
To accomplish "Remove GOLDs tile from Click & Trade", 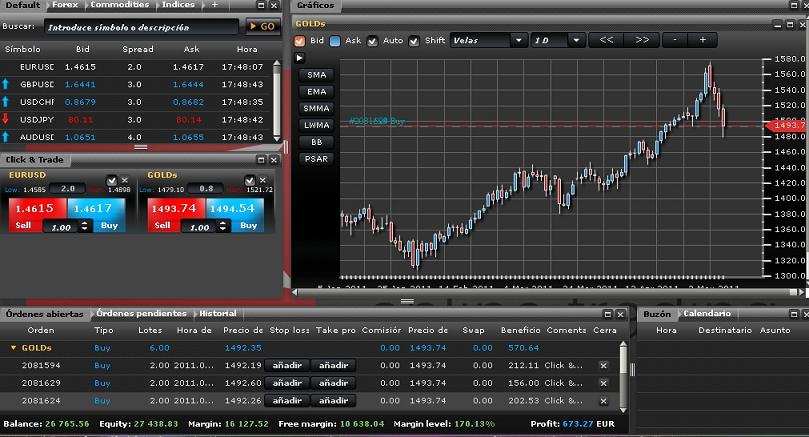I will [x=263, y=181].
